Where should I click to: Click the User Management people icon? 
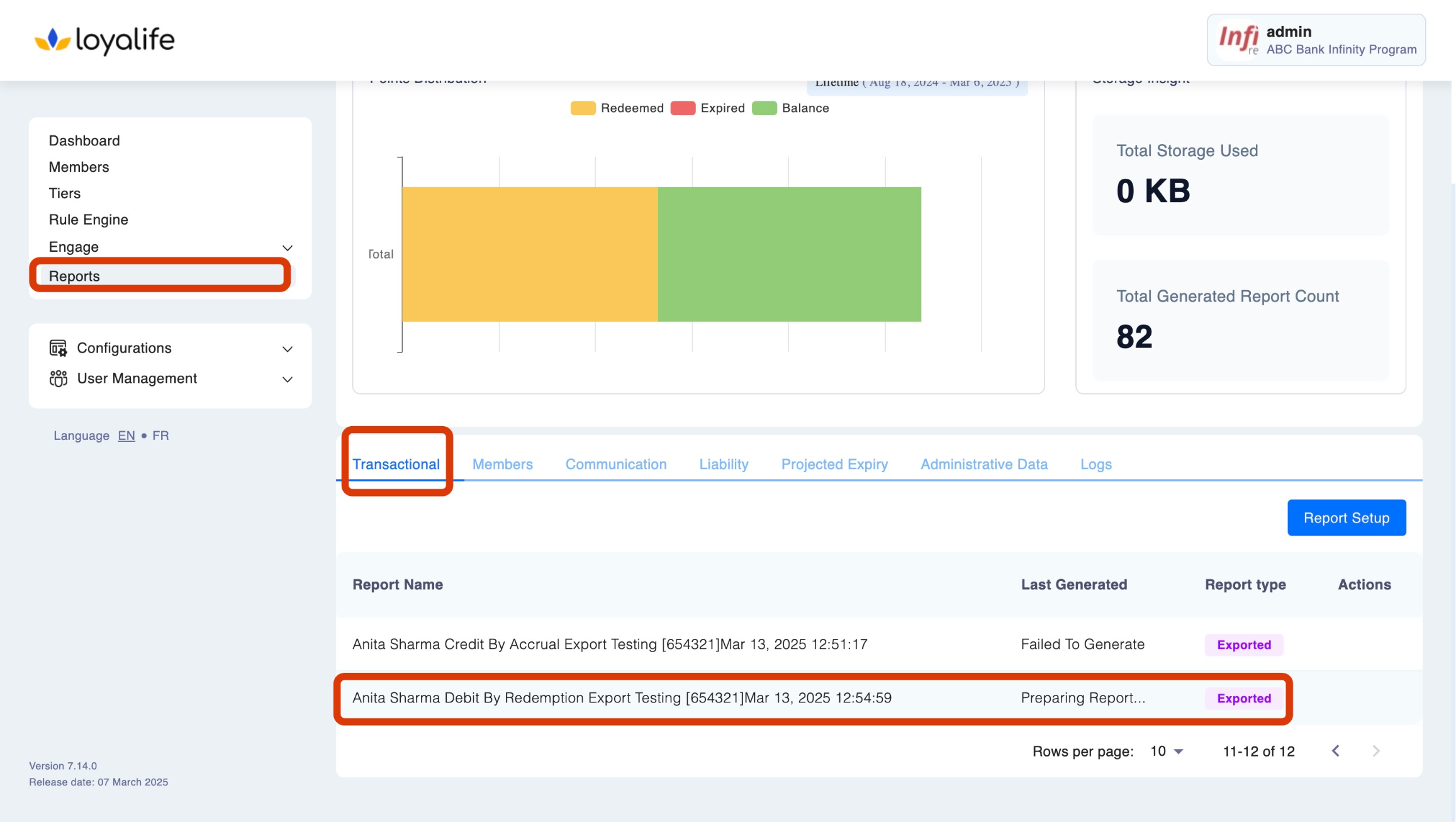[58, 378]
